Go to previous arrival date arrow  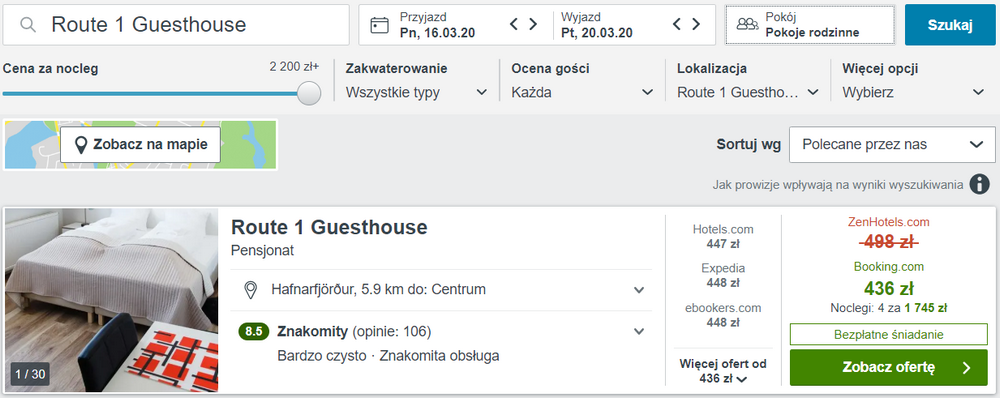tap(514, 24)
